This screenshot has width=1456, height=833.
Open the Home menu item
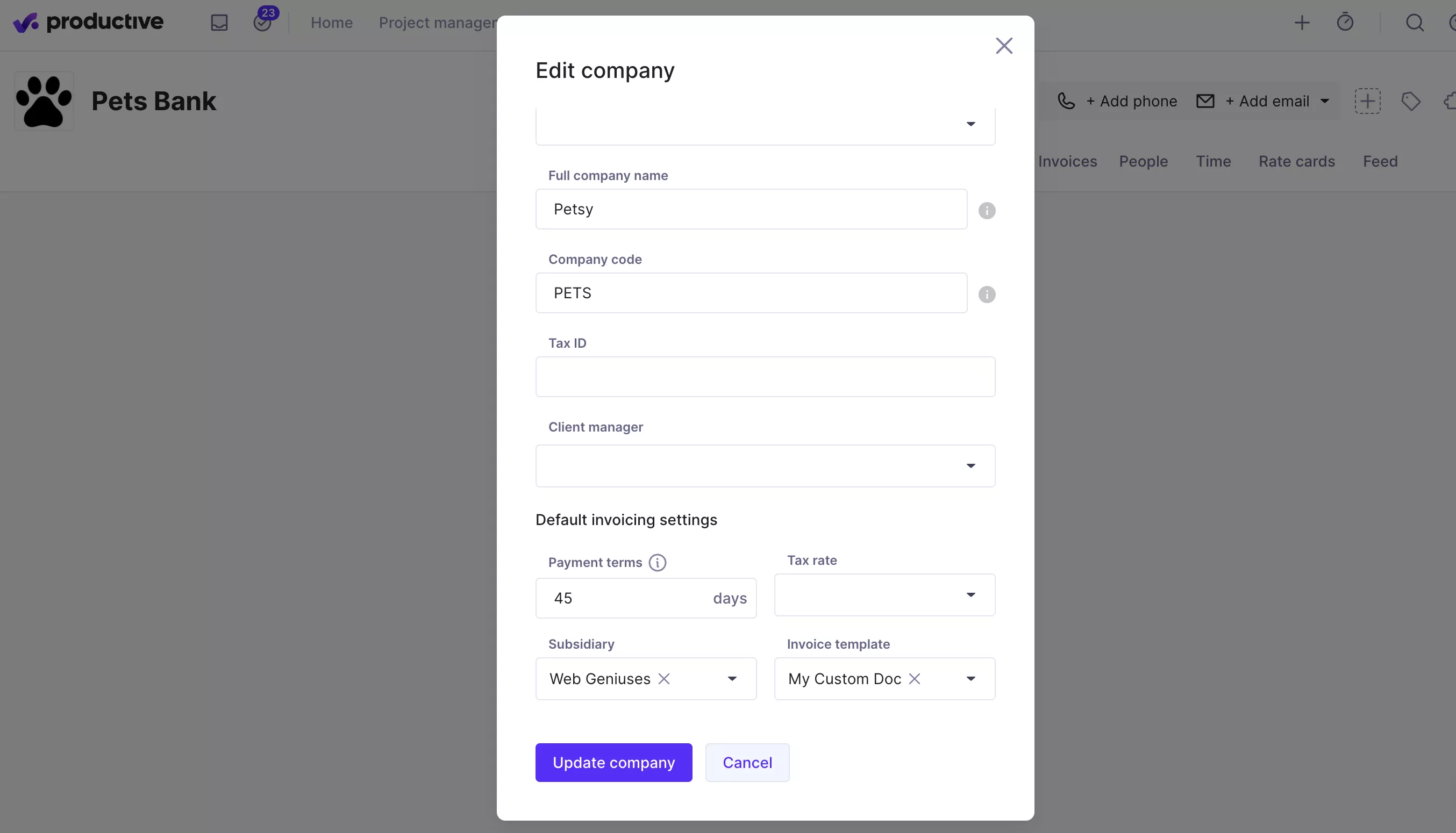tap(331, 23)
